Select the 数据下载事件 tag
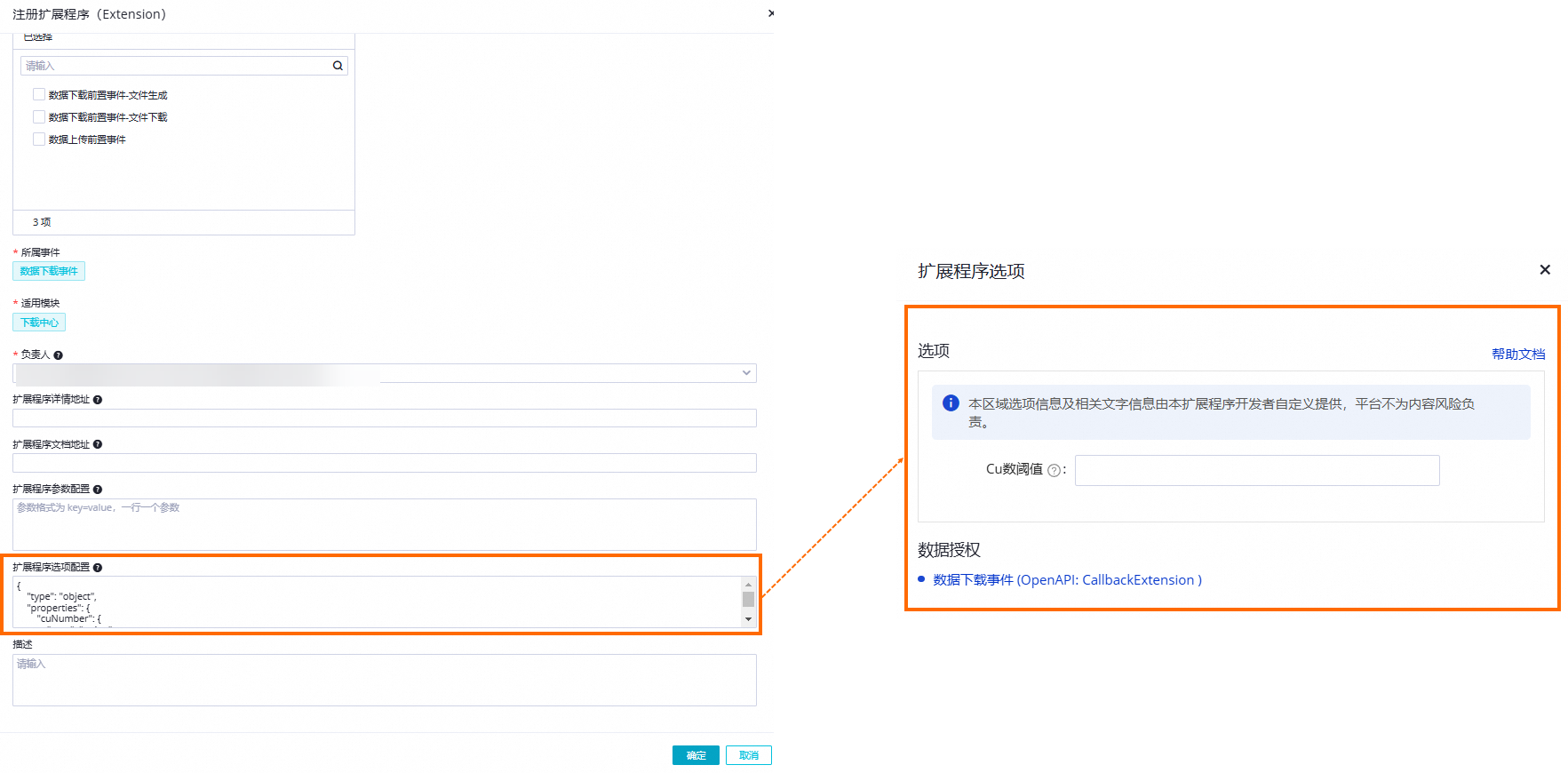The height and width of the screenshot is (773, 1568). [49, 271]
